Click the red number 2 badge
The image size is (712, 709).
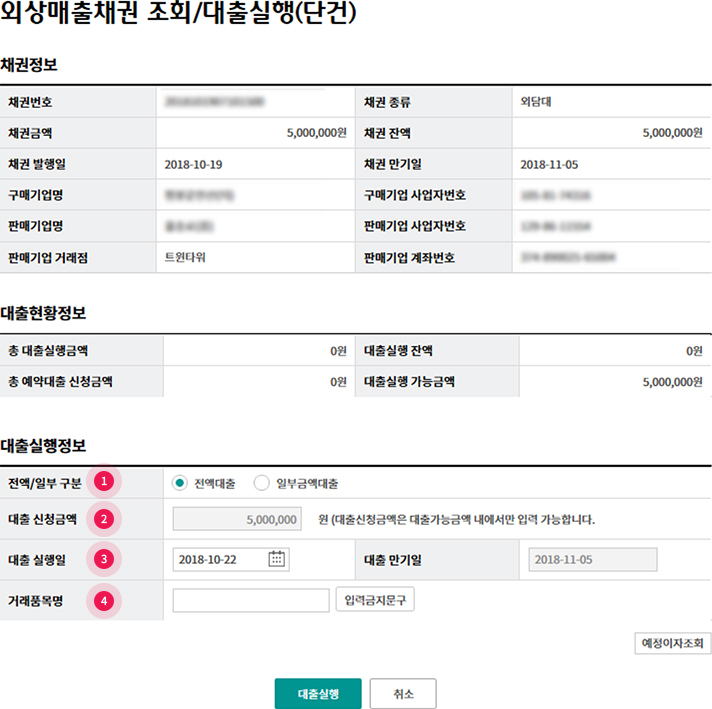point(103,519)
